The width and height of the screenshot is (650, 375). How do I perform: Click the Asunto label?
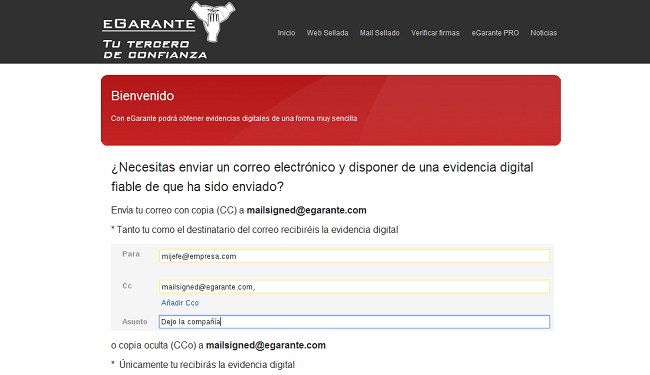pos(135,322)
